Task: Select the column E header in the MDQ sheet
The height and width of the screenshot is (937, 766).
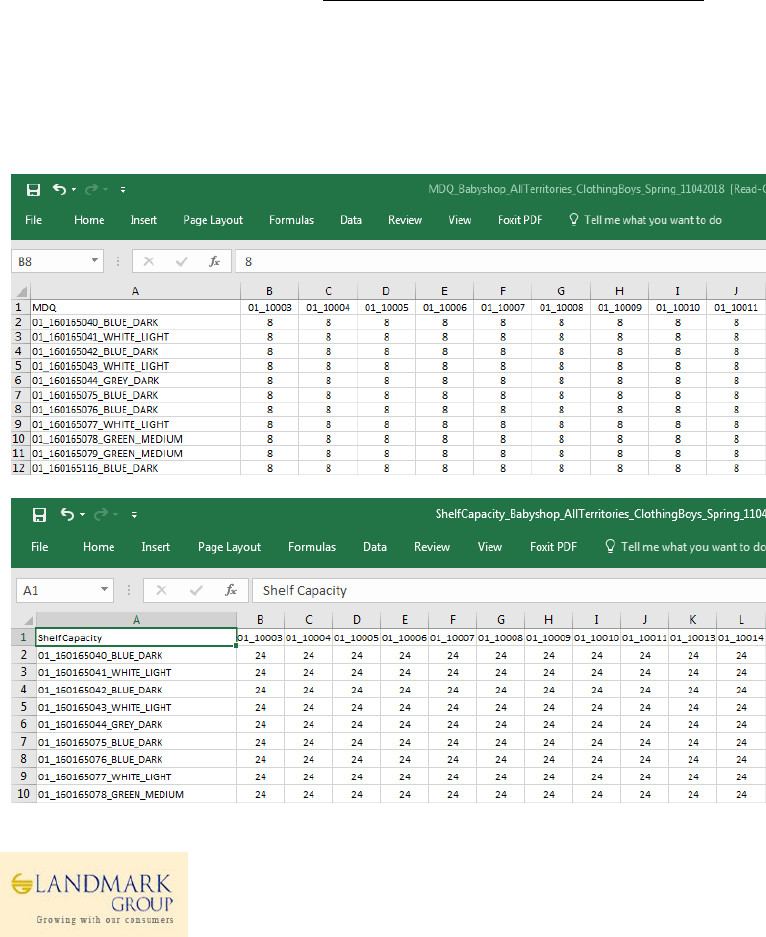Action: point(445,292)
